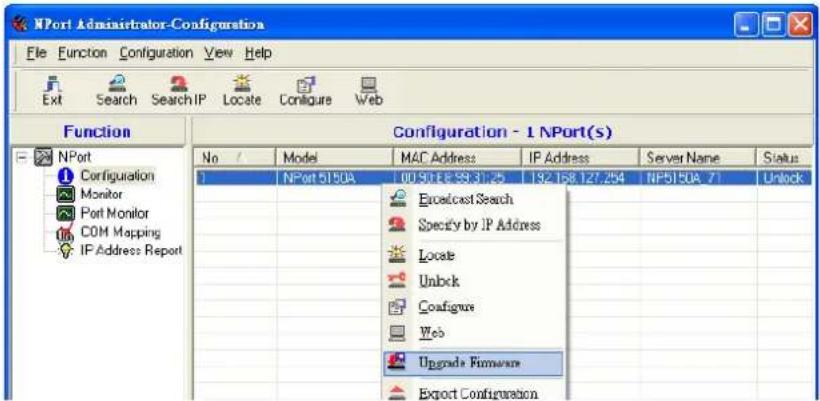
Task: Select Monitor in the Function tree
Action: click(101, 194)
